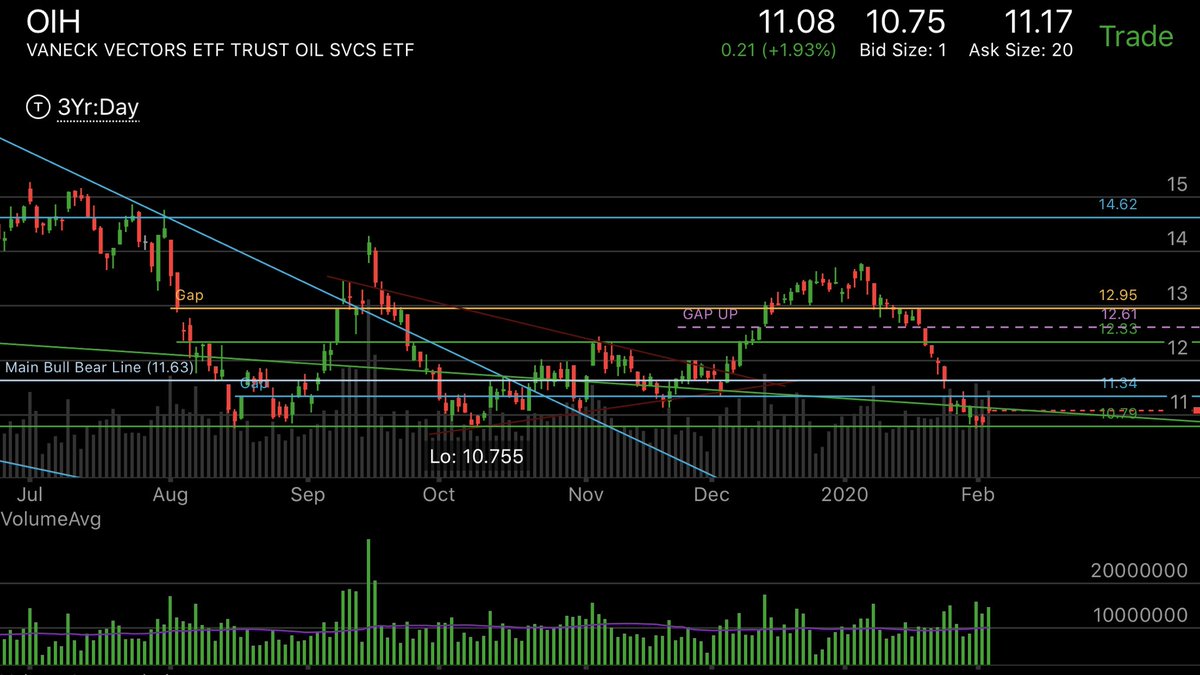Tap the GAP UP annotation
Image resolution: width=1200 pixels, height=675 pixels.
point(710,314)
